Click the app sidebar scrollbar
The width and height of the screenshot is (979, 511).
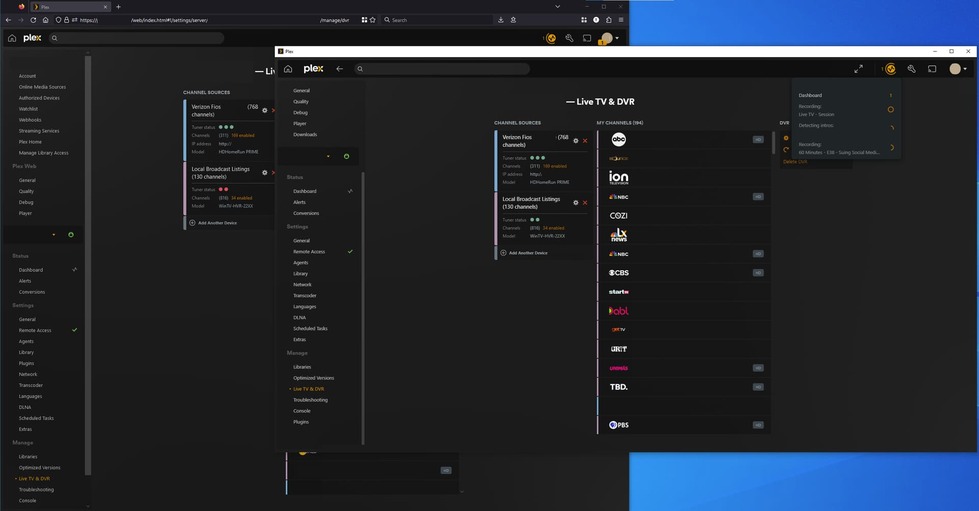tap(363, 307)
